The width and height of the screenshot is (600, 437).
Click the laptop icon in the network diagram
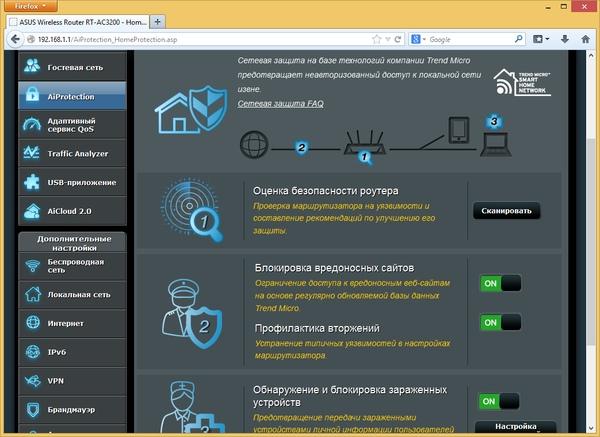(496, 144)
